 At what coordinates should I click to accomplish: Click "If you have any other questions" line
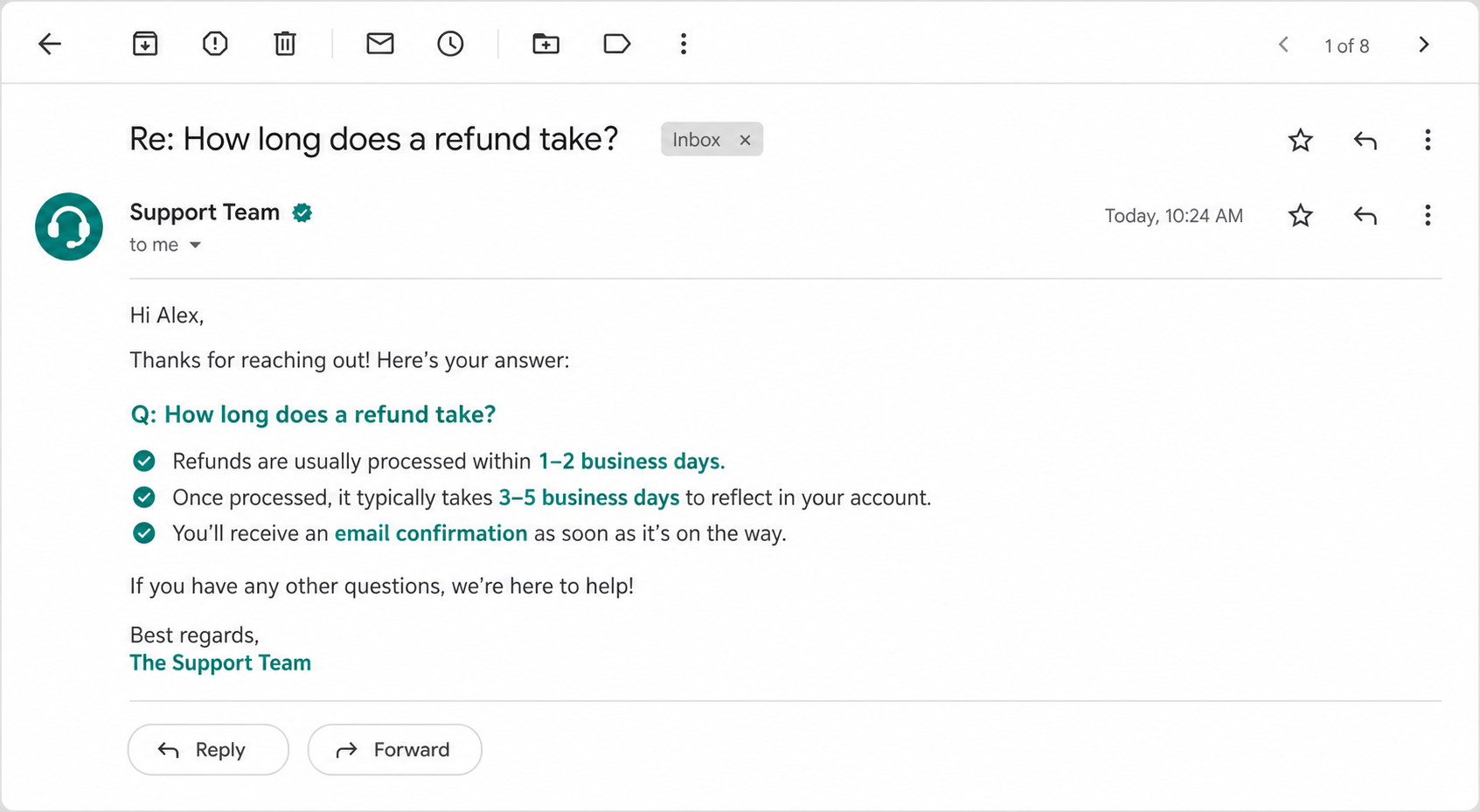(382, 586)
